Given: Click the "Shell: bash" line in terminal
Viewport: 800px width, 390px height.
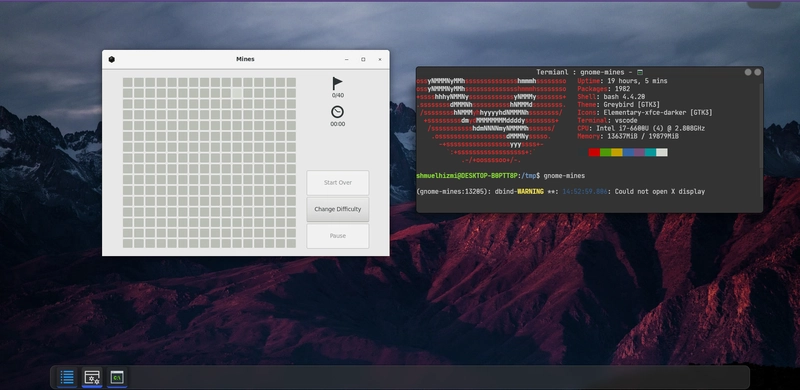Looking at the screenshot, I should pyautogui.click(x=611, y=97).
